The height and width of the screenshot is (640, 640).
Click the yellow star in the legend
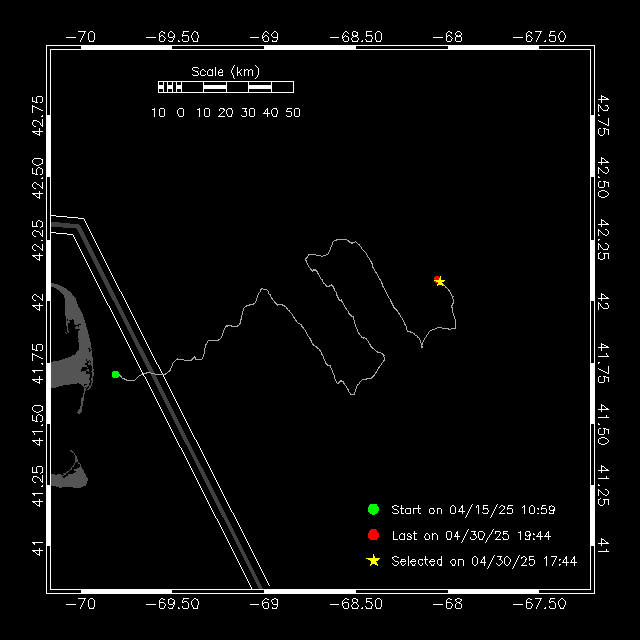pos(373,561)
